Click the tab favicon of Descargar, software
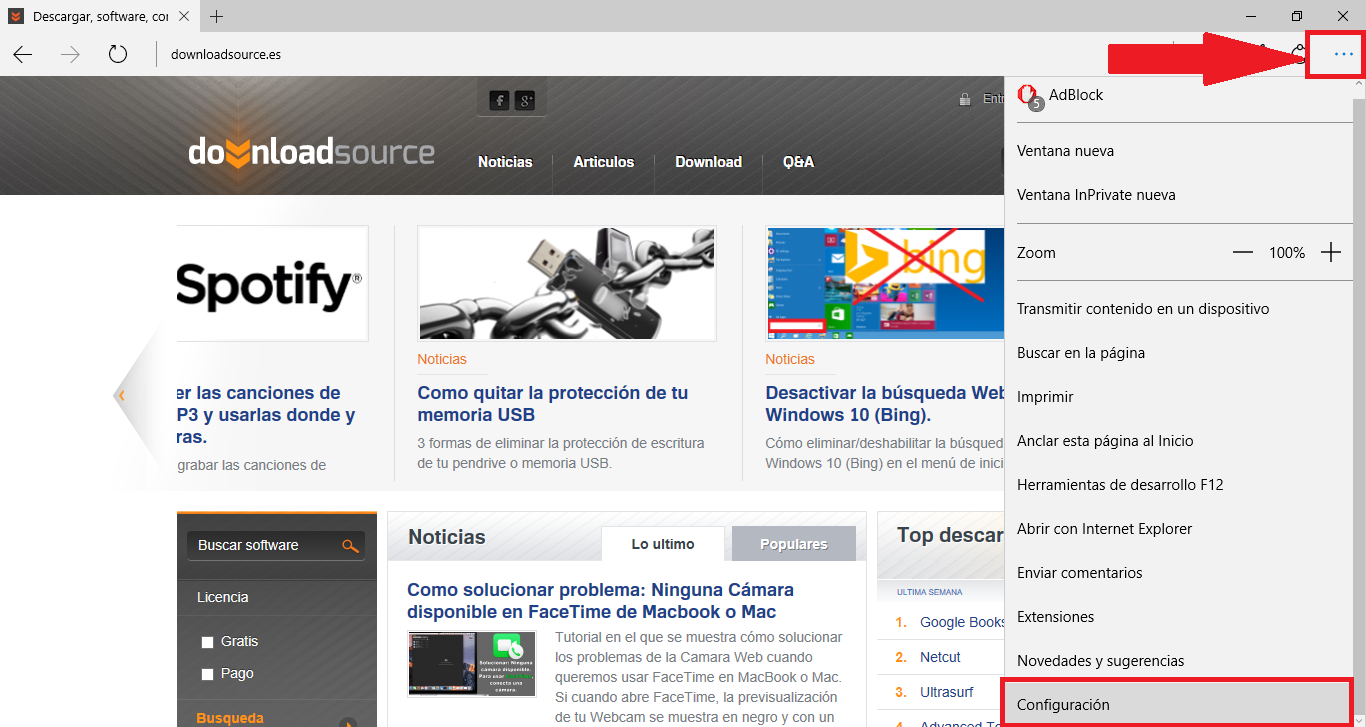Image resolution: width=1366 pixels, height=727 pixels. pyautogui.click(x=16, y=17)
